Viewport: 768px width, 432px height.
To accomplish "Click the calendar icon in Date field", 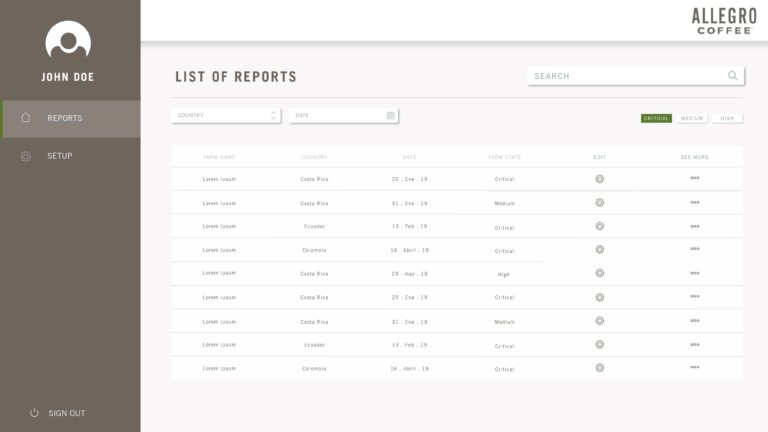I will tap(391, 115).
